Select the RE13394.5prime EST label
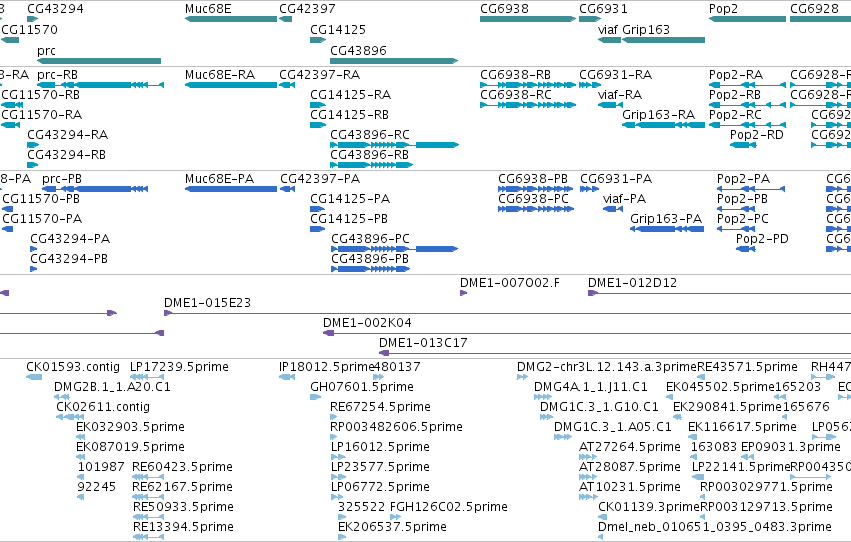 (183, 527)
